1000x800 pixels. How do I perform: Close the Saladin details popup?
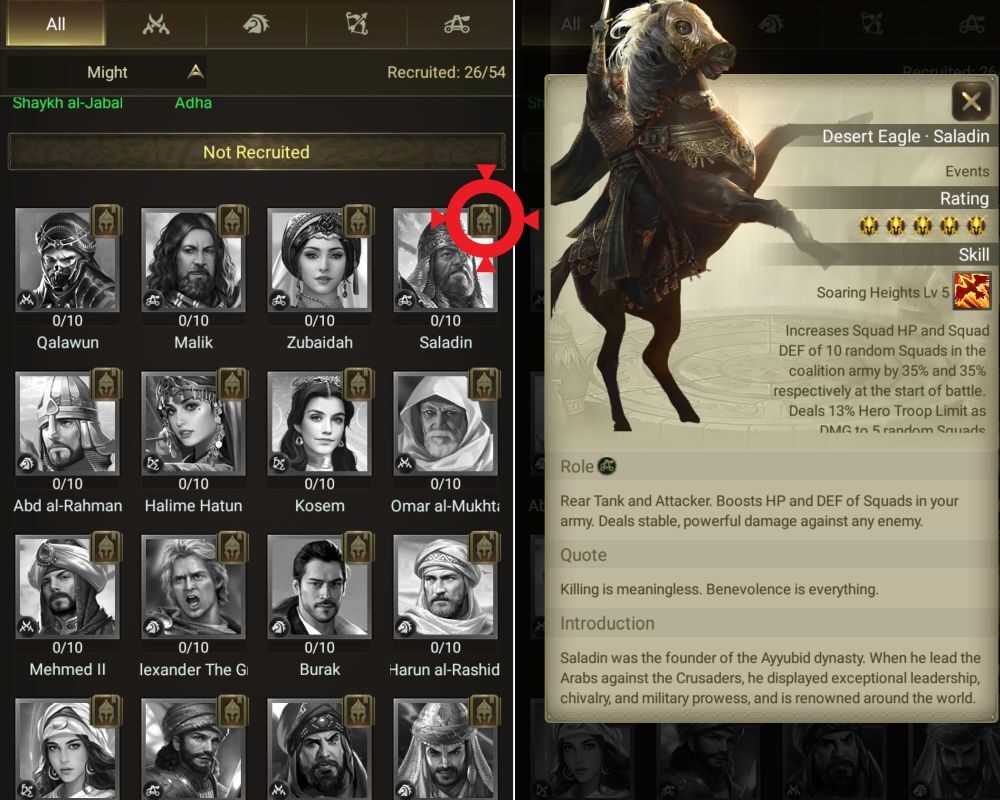(971, 101)
